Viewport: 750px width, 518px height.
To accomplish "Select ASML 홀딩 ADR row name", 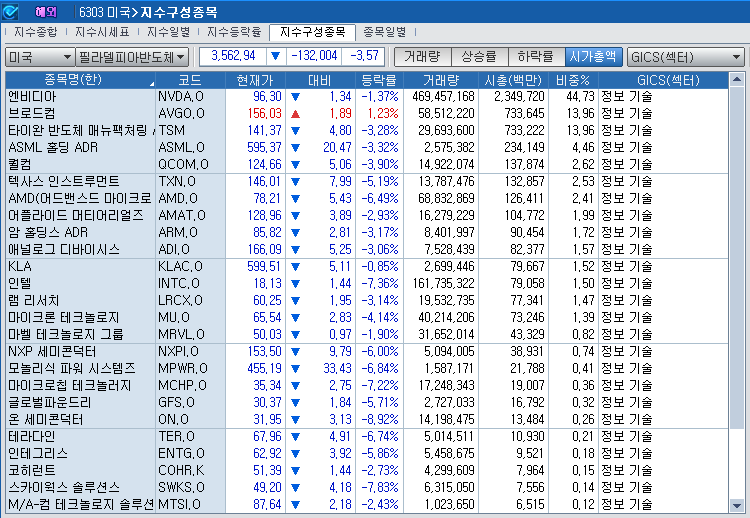I will (x=53, y=147).
